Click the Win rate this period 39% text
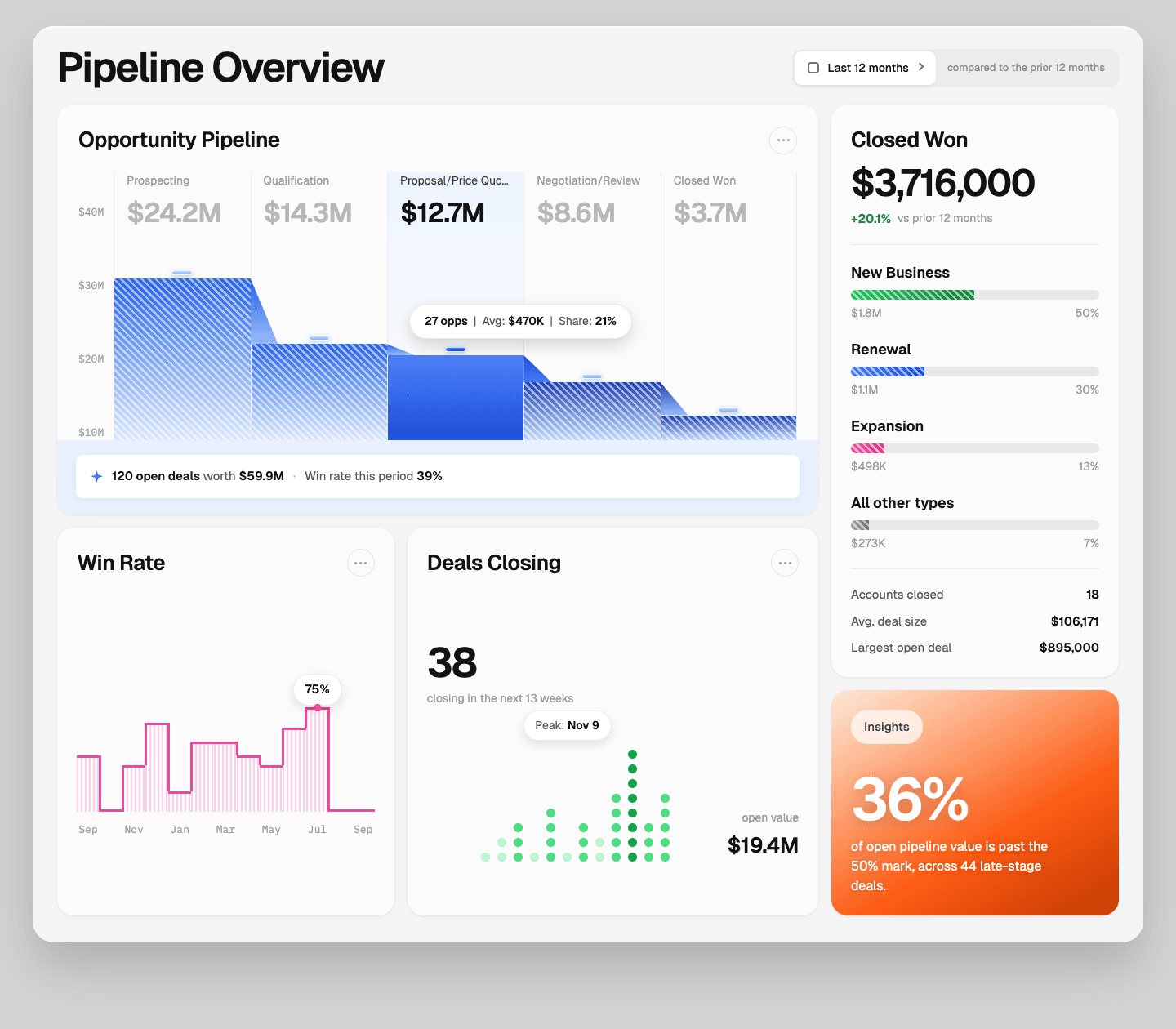The image size is (1176, 1029). [373, 476]
